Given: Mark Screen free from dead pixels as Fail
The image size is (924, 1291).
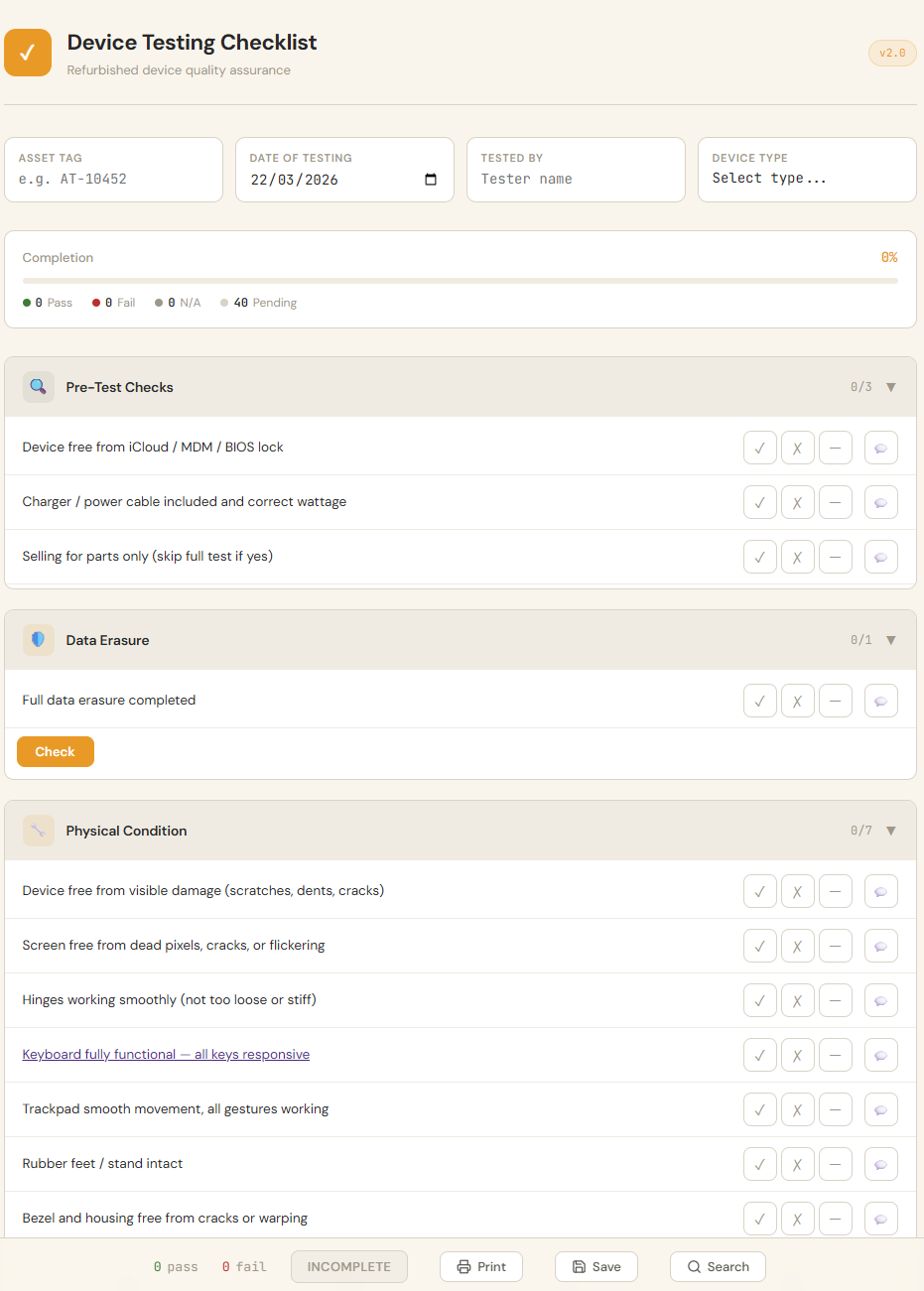Looking at the screenshot, I should pyautogui.click(x=797, y=946).
